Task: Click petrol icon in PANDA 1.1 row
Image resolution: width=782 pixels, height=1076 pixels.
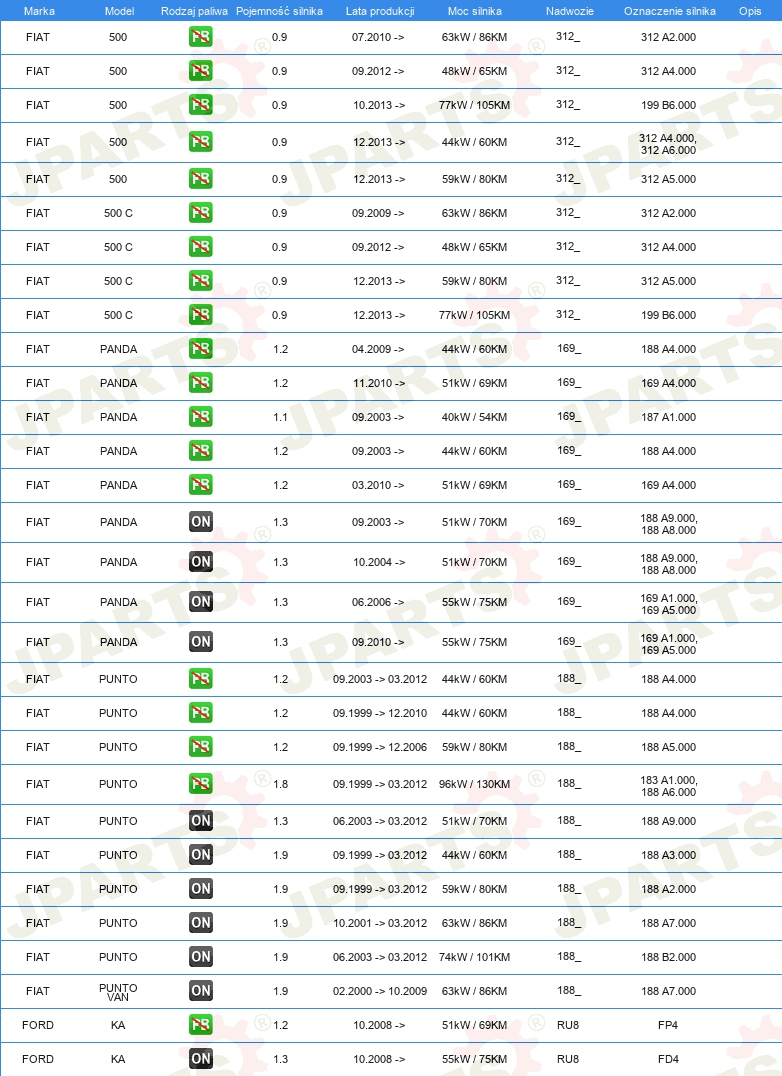Action: (x=200, y=417)
